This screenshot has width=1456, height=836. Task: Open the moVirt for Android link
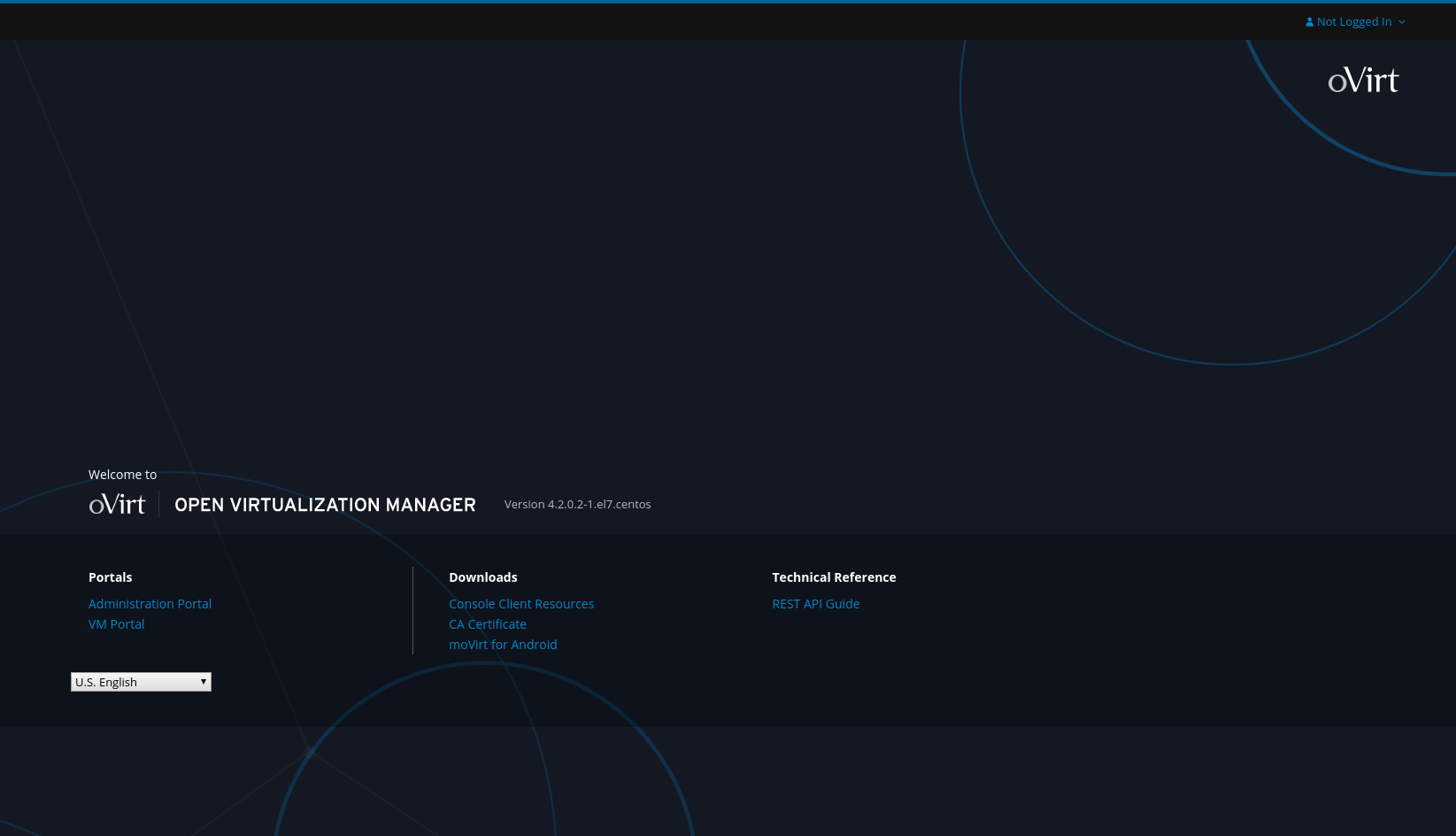pyautogui.click(x=503, y=645)
